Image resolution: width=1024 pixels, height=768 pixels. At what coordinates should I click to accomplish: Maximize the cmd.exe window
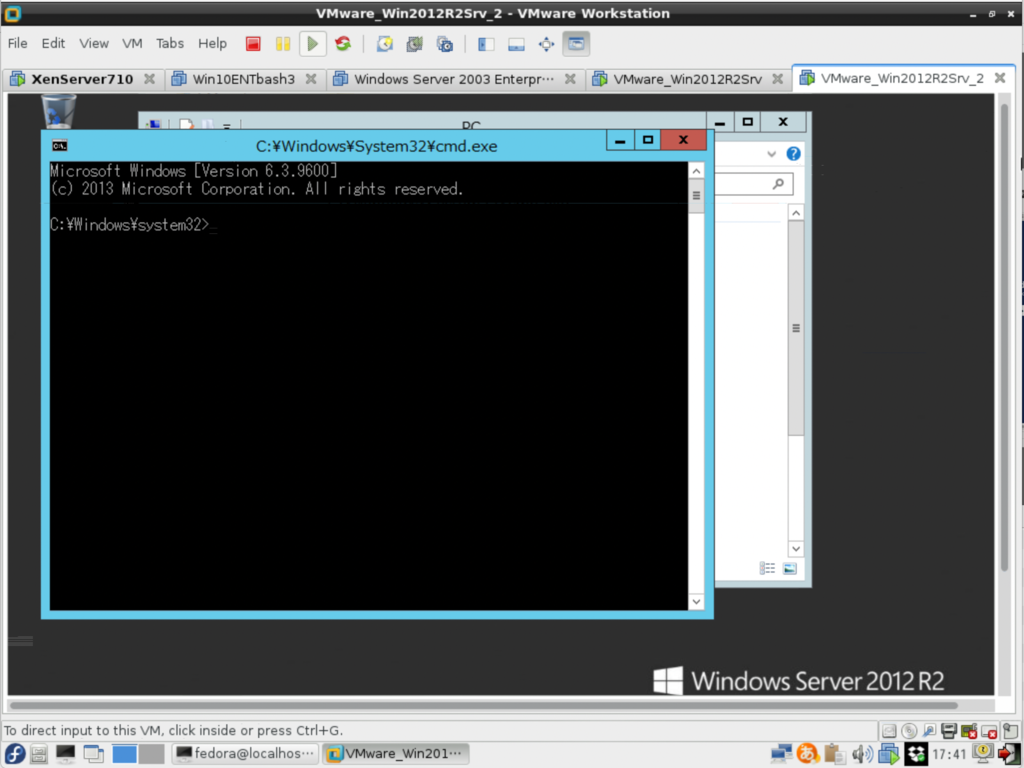click(647, 140)
